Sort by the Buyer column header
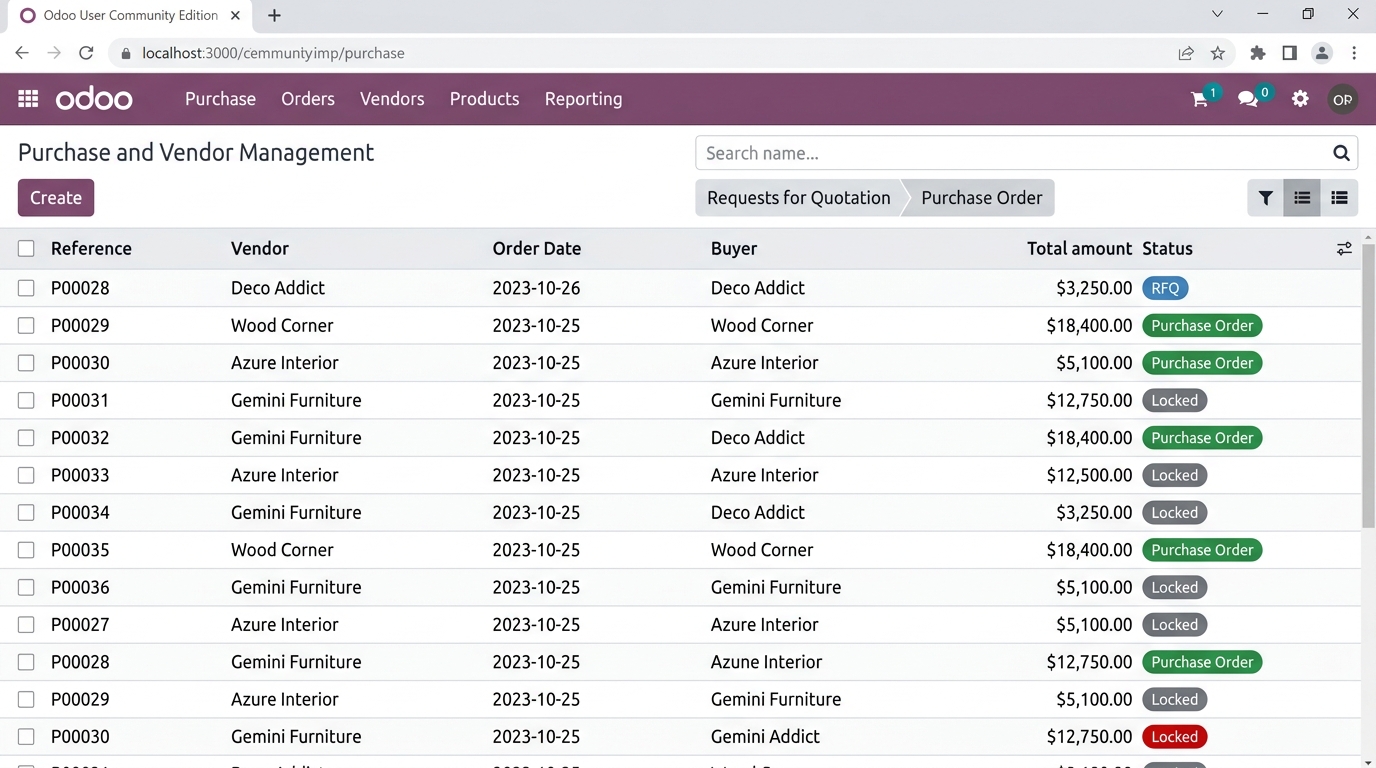This screenshot has width=1376, height=768. pos(734,249)
